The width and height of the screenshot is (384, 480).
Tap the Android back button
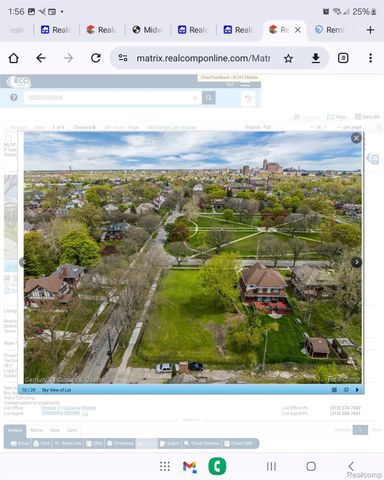tap(351, 466)
